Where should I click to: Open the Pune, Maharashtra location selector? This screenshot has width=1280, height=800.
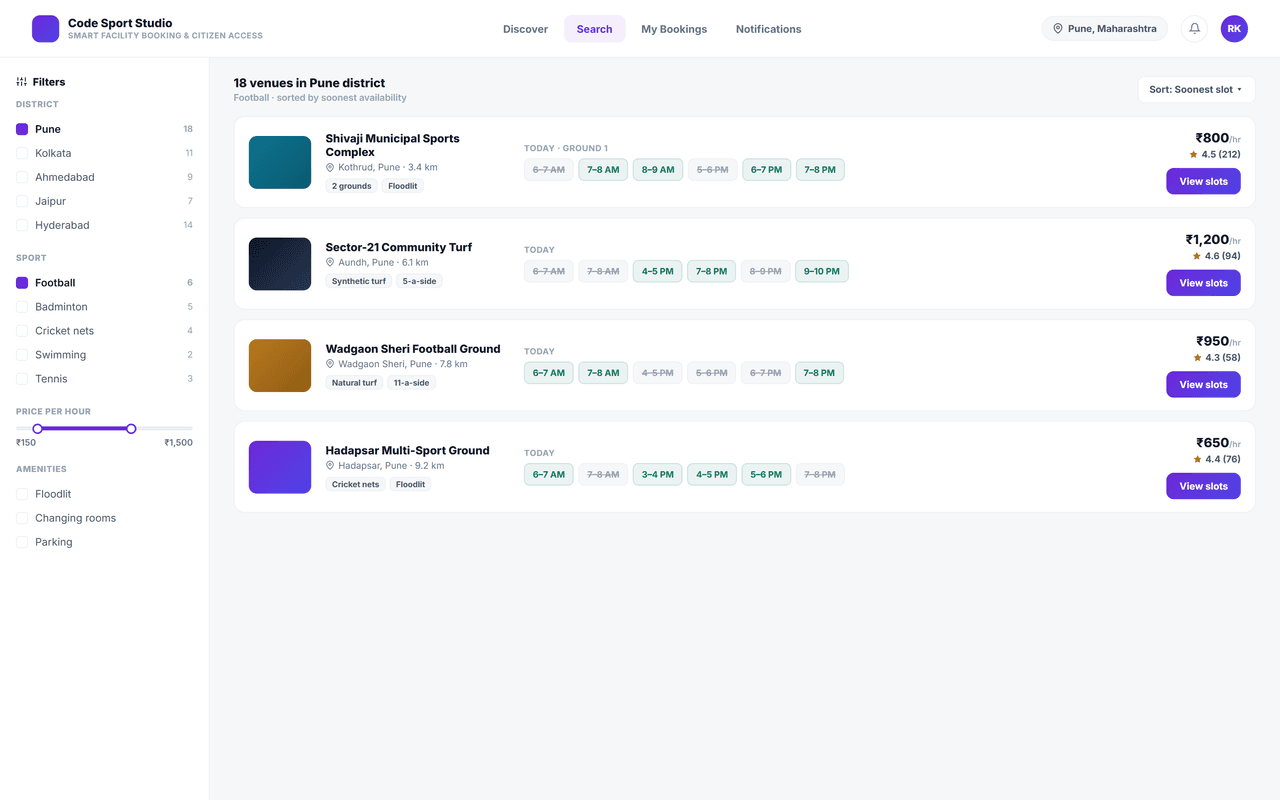tap(1105, 29)
